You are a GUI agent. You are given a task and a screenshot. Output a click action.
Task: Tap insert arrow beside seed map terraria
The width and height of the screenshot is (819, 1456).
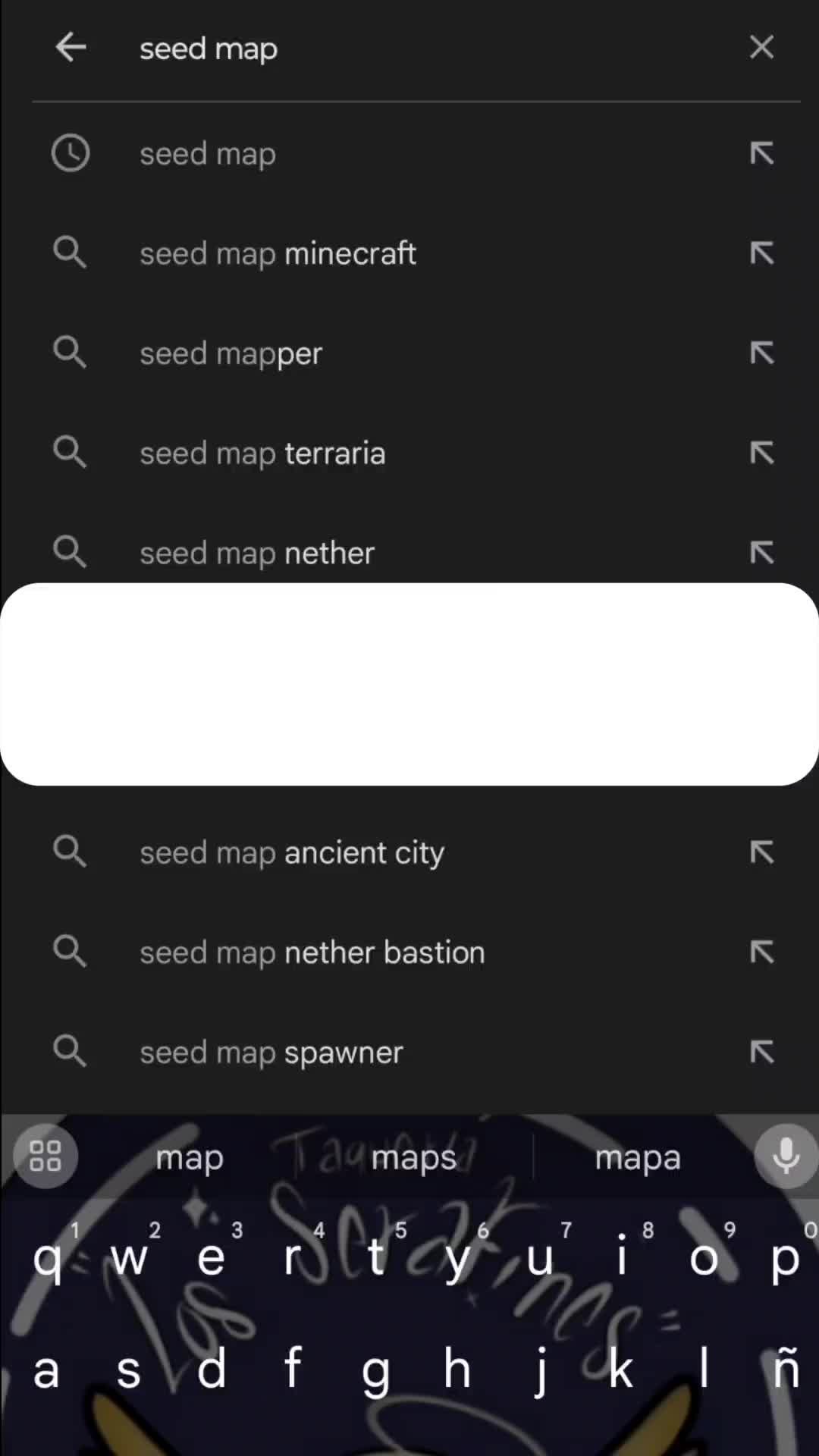pyautogui.click(x=761, y=453)
